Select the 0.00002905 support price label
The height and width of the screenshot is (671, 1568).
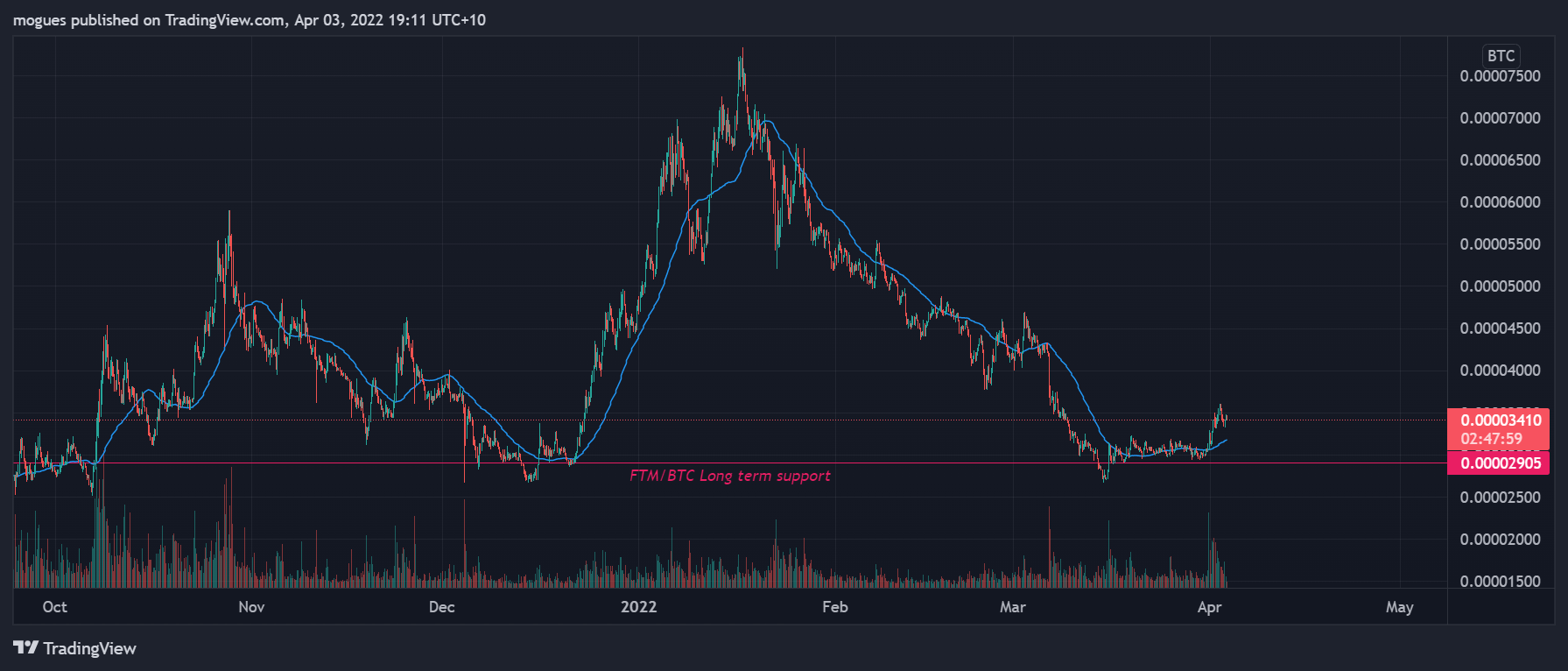[x=1501, y=463]
